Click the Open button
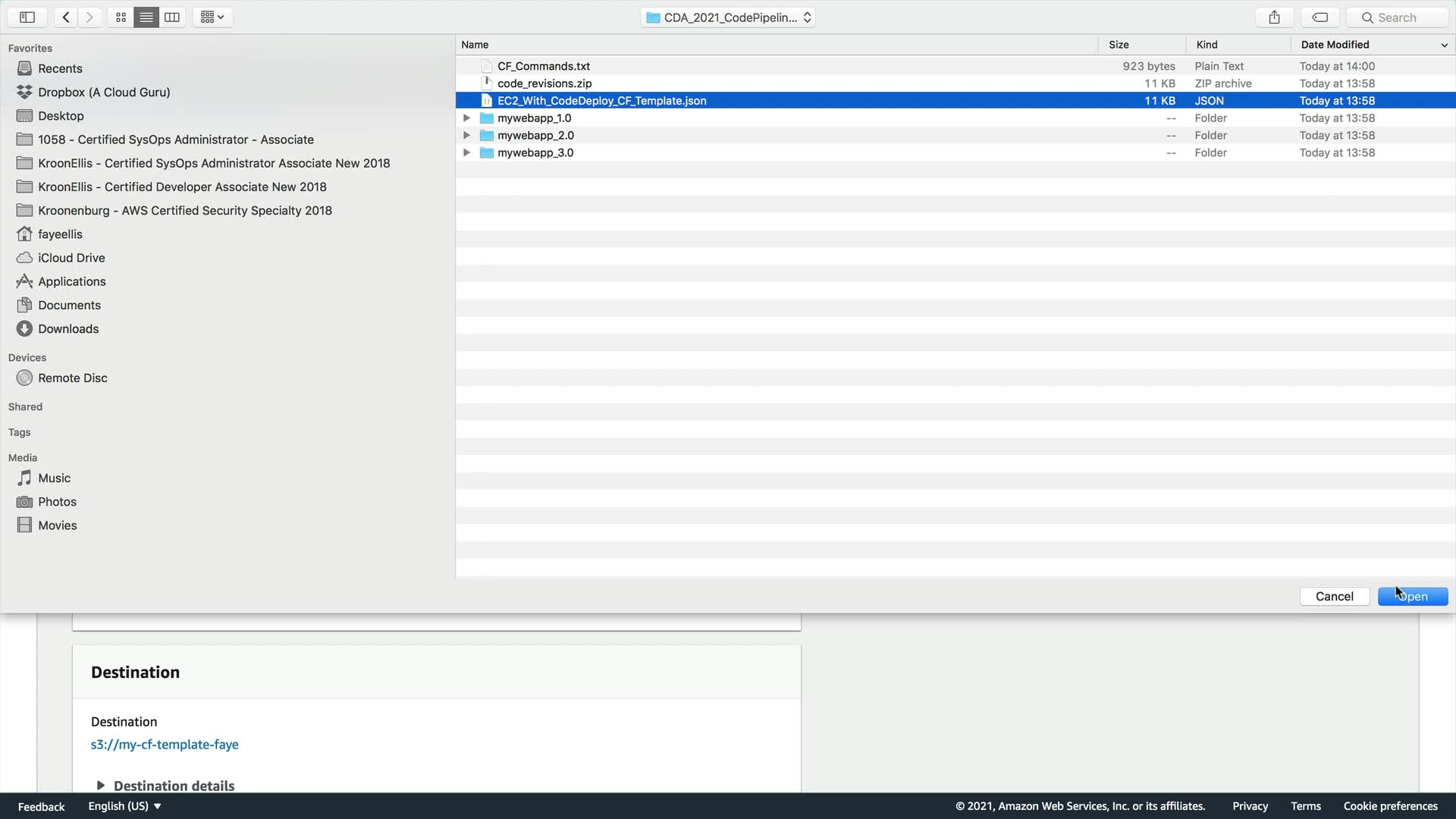The width and height of the screenshot is (1456, 819). click(x=1413, y=596)
